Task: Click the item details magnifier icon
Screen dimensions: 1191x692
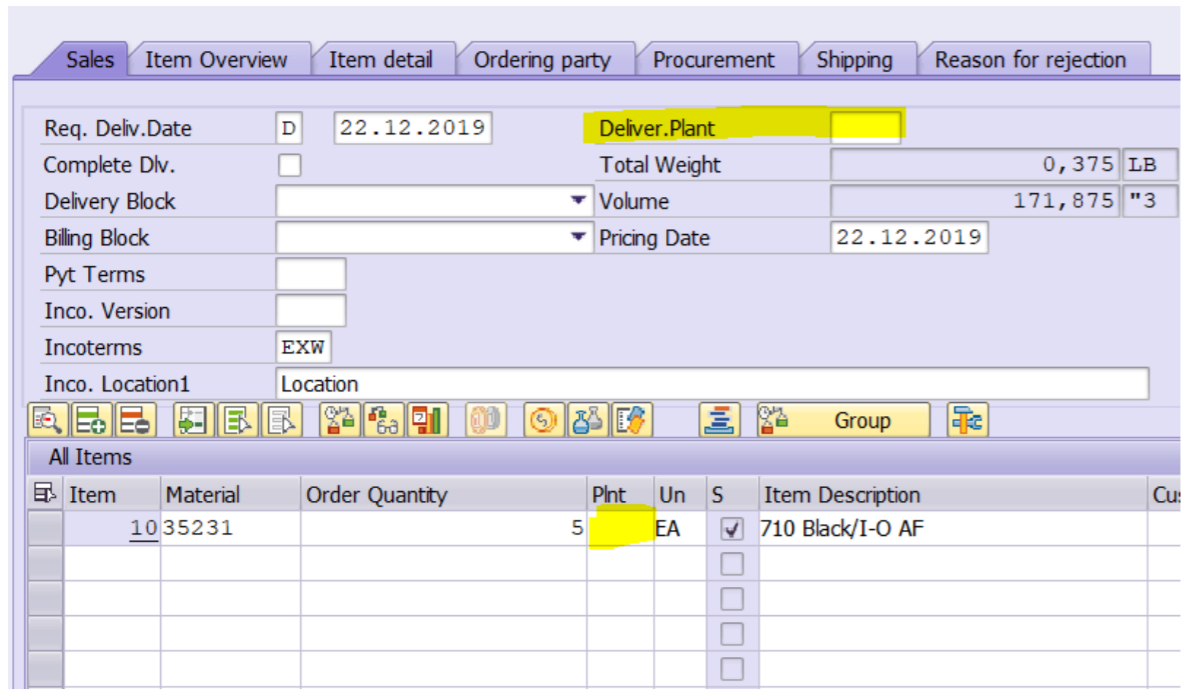Action: tap(46, 421)
